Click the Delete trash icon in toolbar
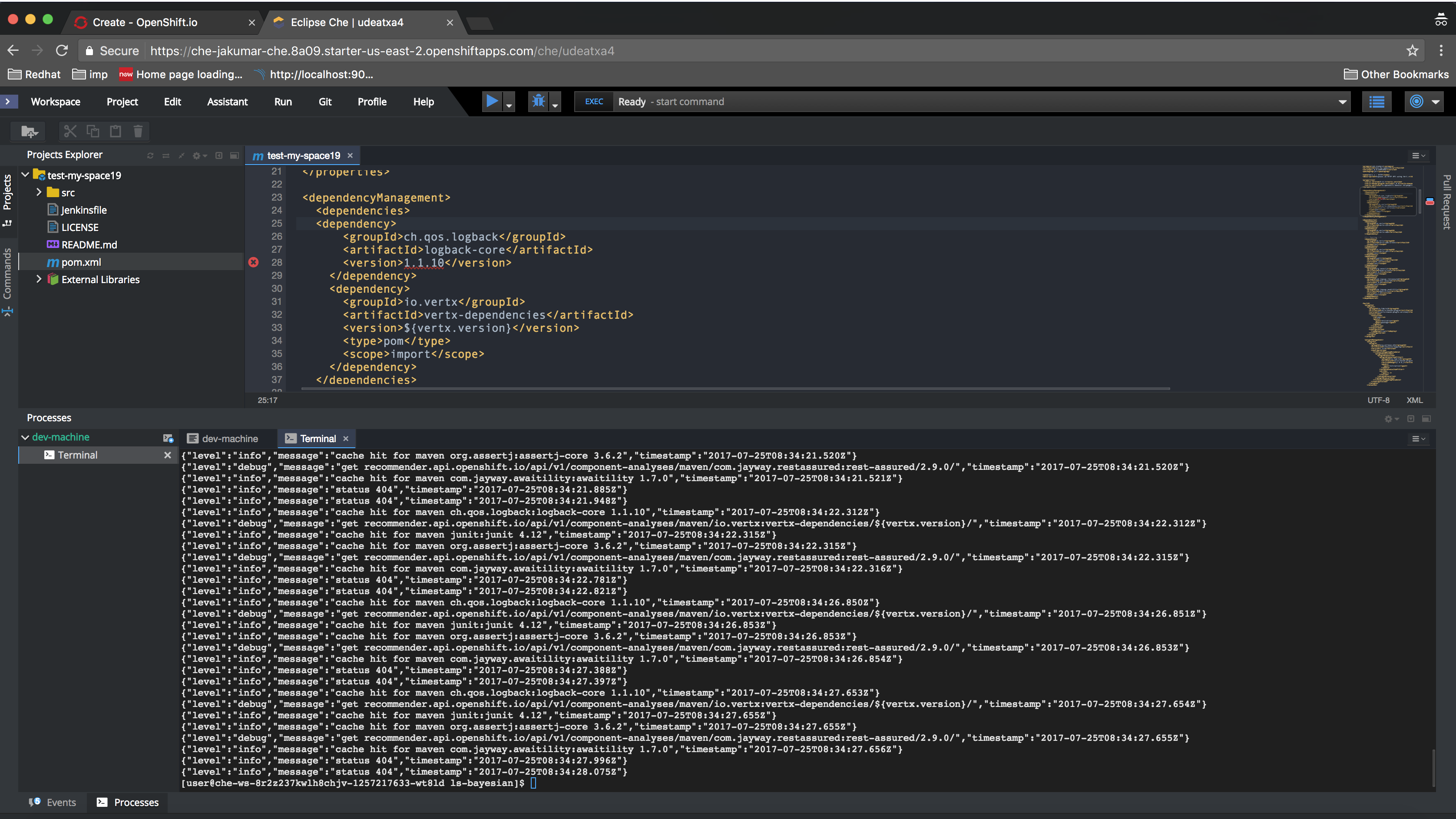This screenshot has width=1456, height=819. [x=138, y=132]
